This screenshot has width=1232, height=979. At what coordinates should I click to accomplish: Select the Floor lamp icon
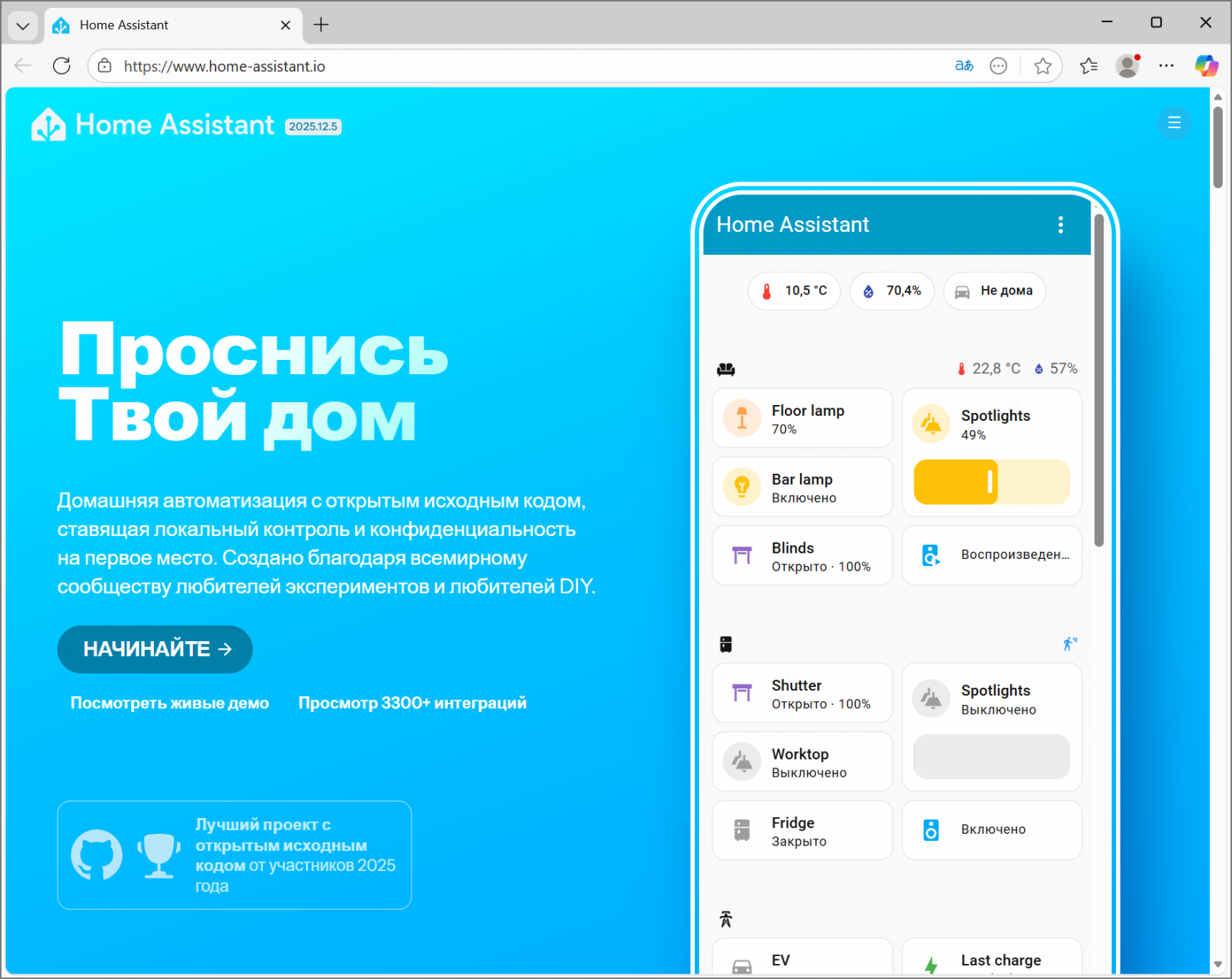coord(742,418)
